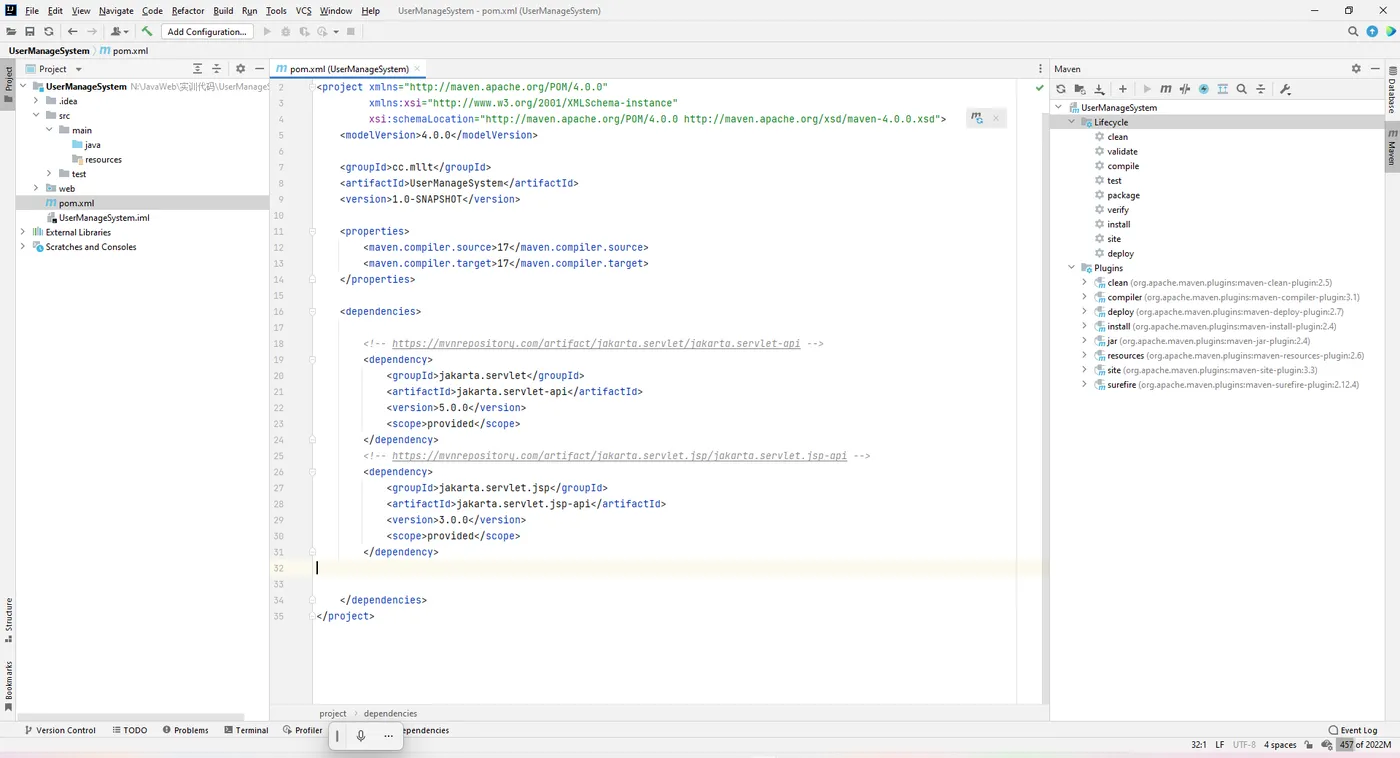Click Find magnifier in Maven toolbar

click(x=1241, y=89)
